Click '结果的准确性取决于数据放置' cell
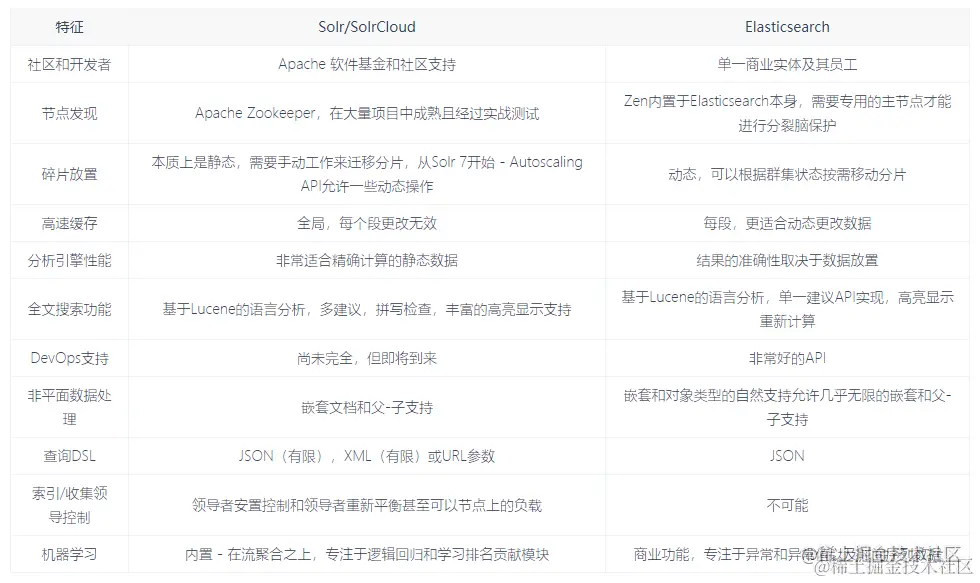Image resolution: width=980 pixels, height=583 pixels. tap(787, 260)
